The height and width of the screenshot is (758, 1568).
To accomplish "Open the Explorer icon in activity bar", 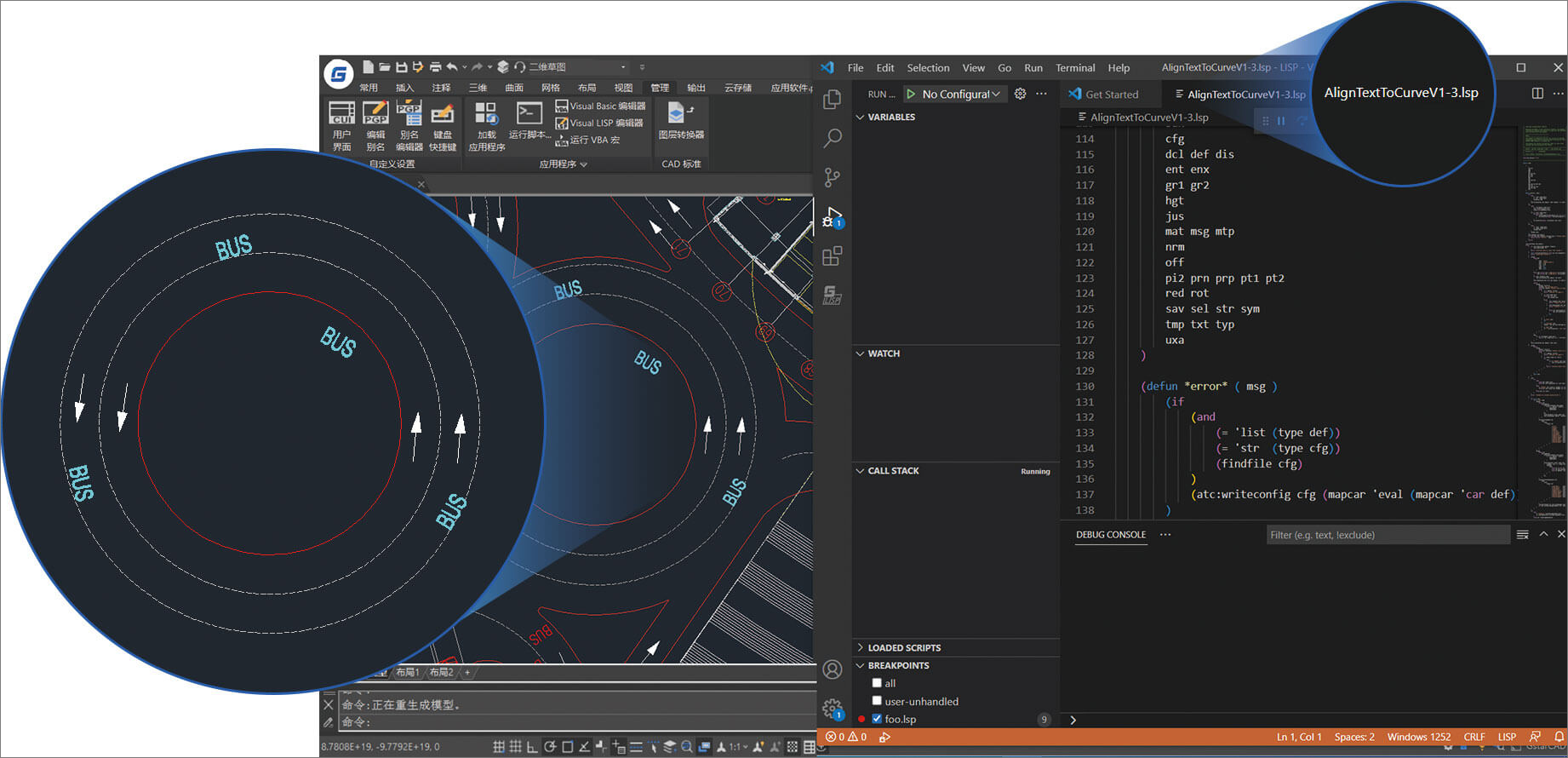I will [833, 100].
